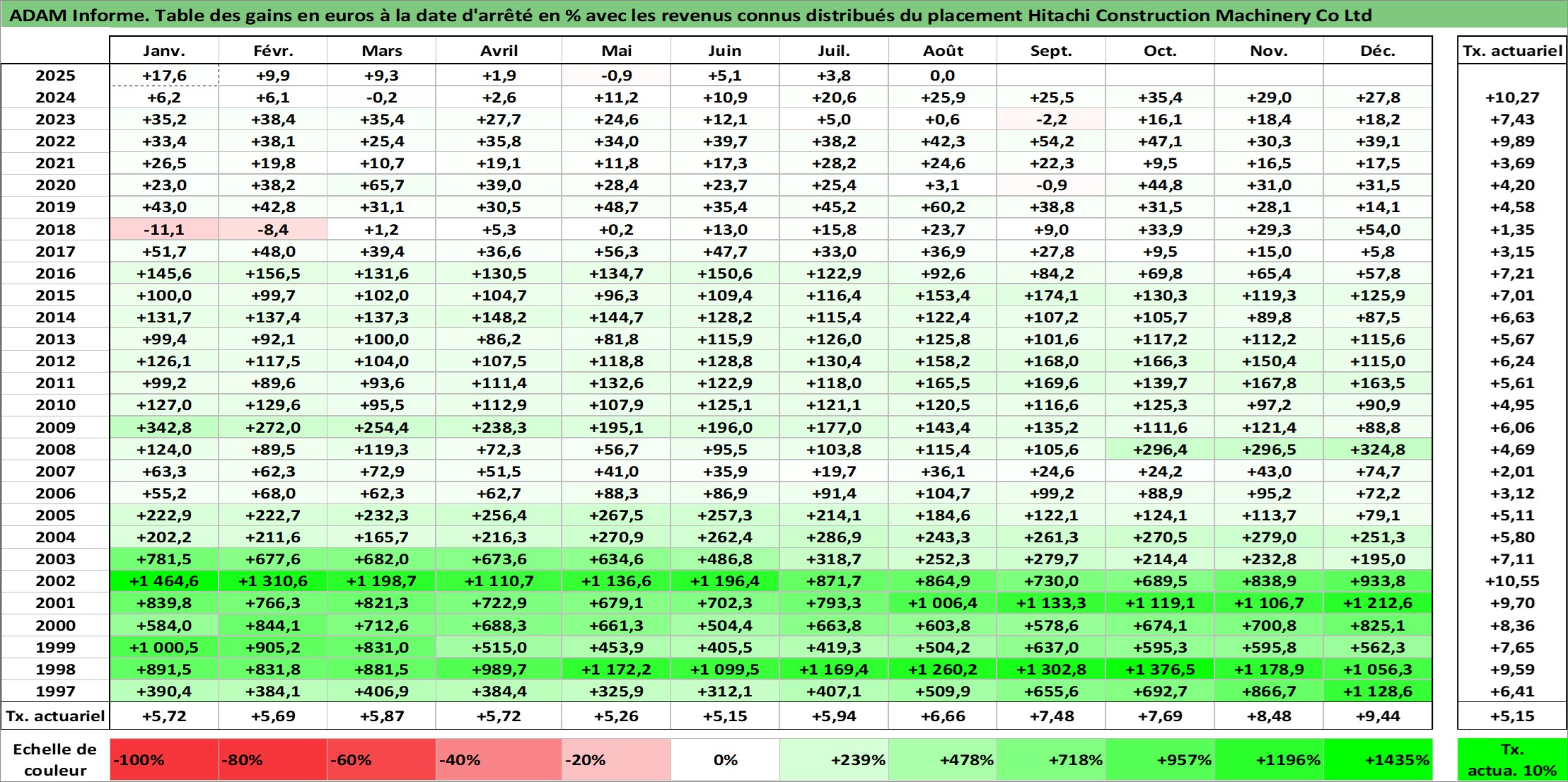Click the -60% color scale swatch
Image resolution: width=1568 pixels, height=782 pixels.
(x=381, y=760)
